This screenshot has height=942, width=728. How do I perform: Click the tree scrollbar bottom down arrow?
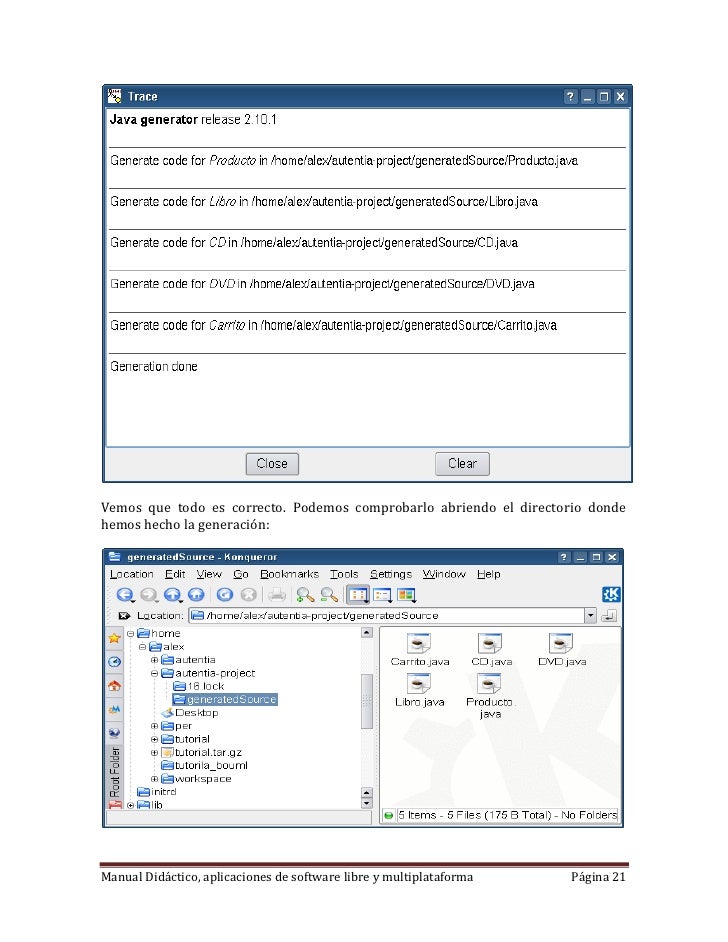click(x=366, y=804)
